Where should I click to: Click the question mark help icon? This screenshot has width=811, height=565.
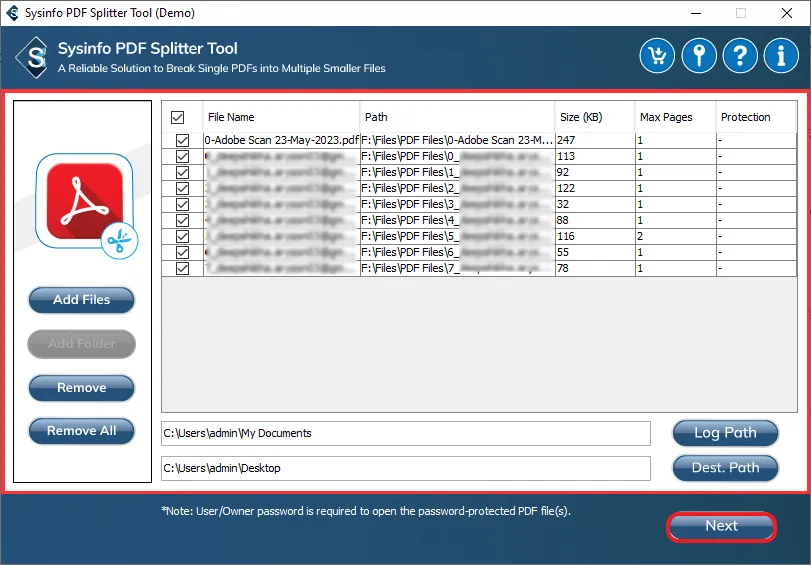pos(739,56)
